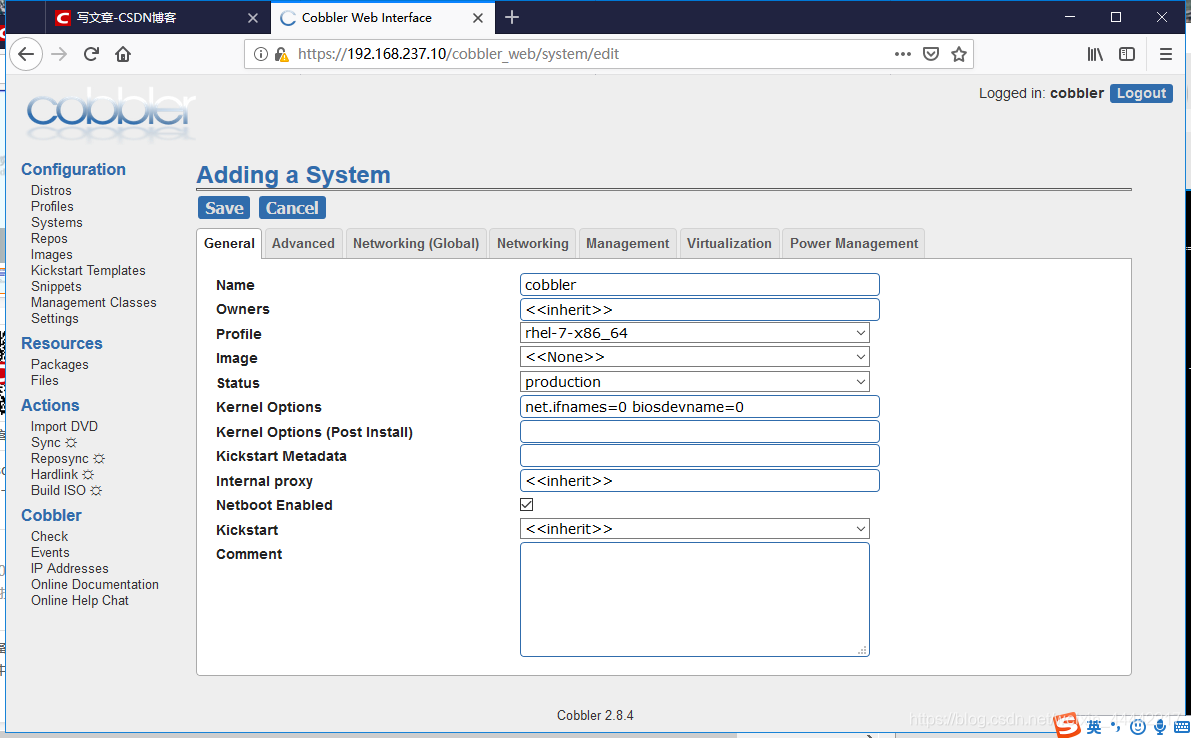Screen dimensions: 1191x738
Task: Switch to the CSDN blog tab
Action: click(x=158, y=17)
